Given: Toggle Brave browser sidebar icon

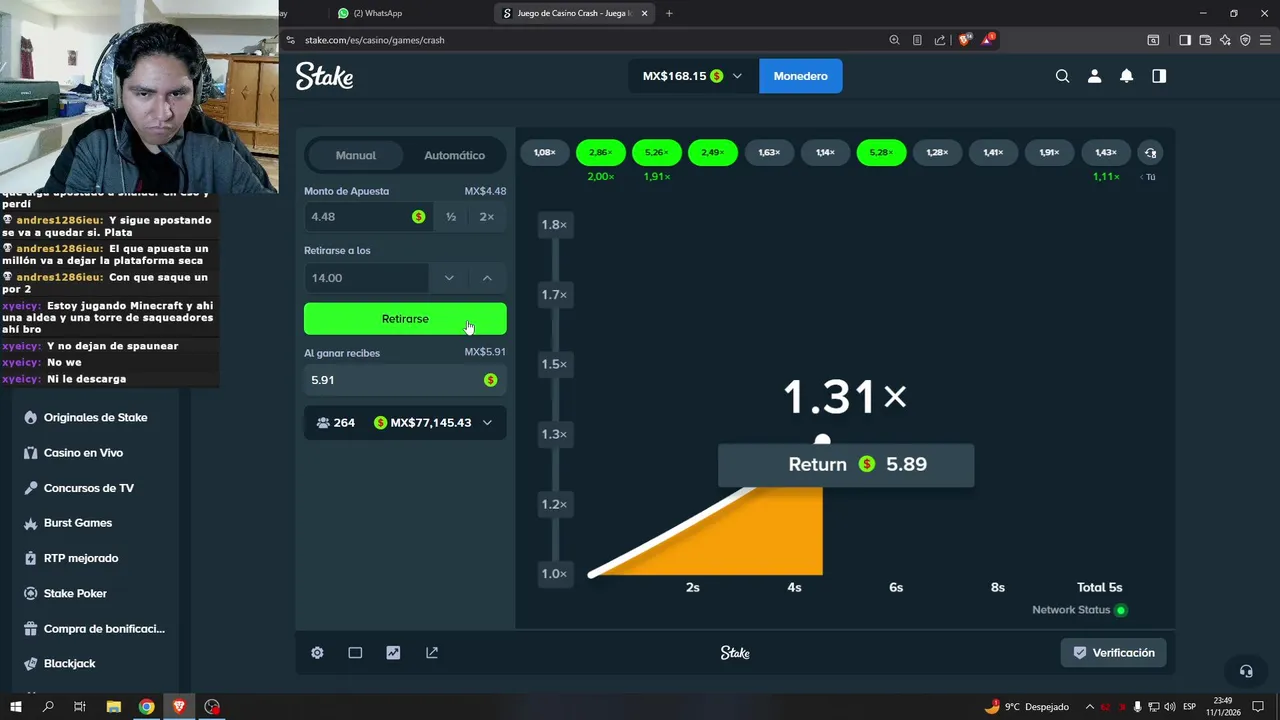Looking at the screenshot, I should click(x=1185, y=40).
